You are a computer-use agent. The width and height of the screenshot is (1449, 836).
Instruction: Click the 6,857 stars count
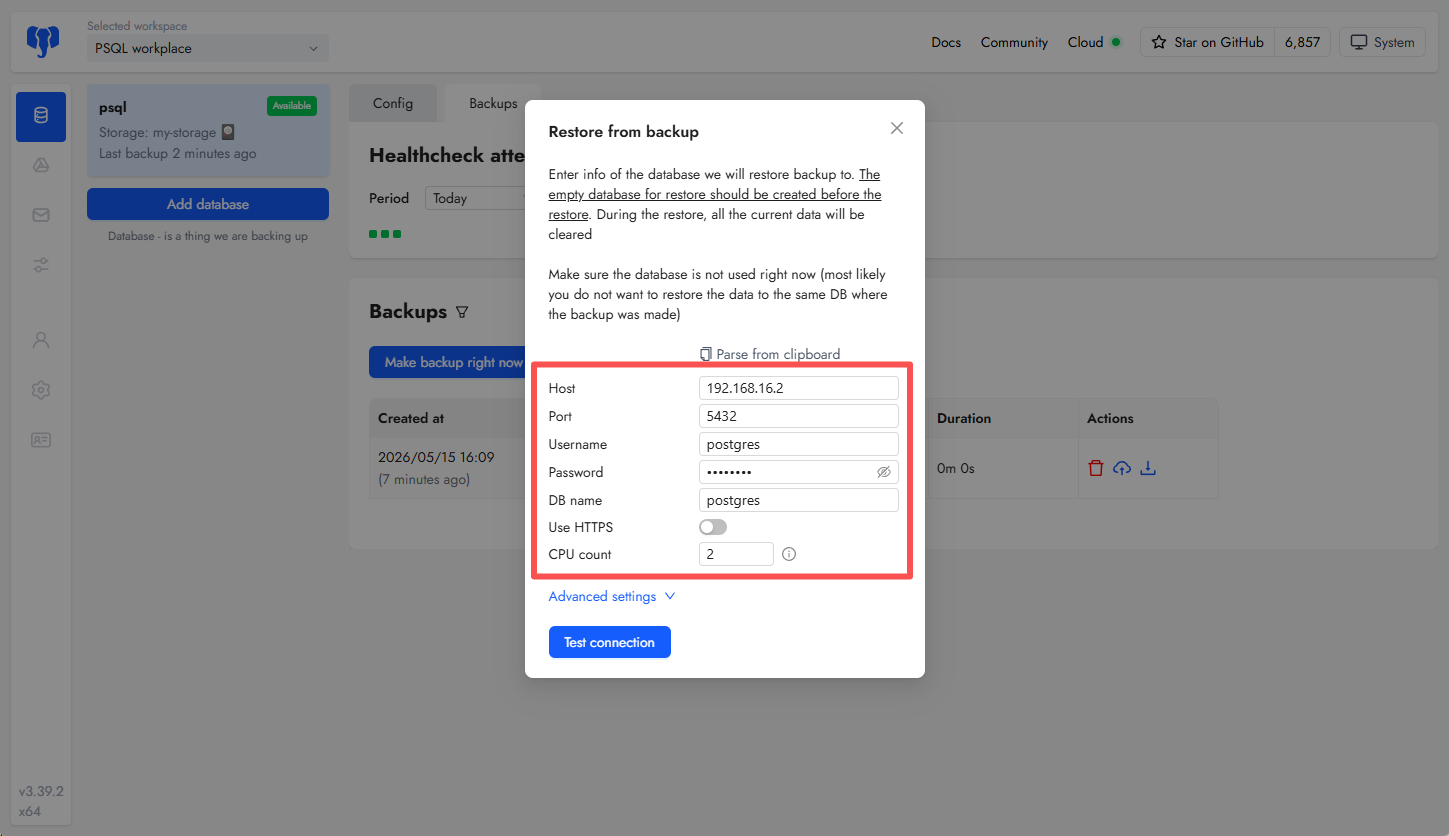(x=1302, y=42)
